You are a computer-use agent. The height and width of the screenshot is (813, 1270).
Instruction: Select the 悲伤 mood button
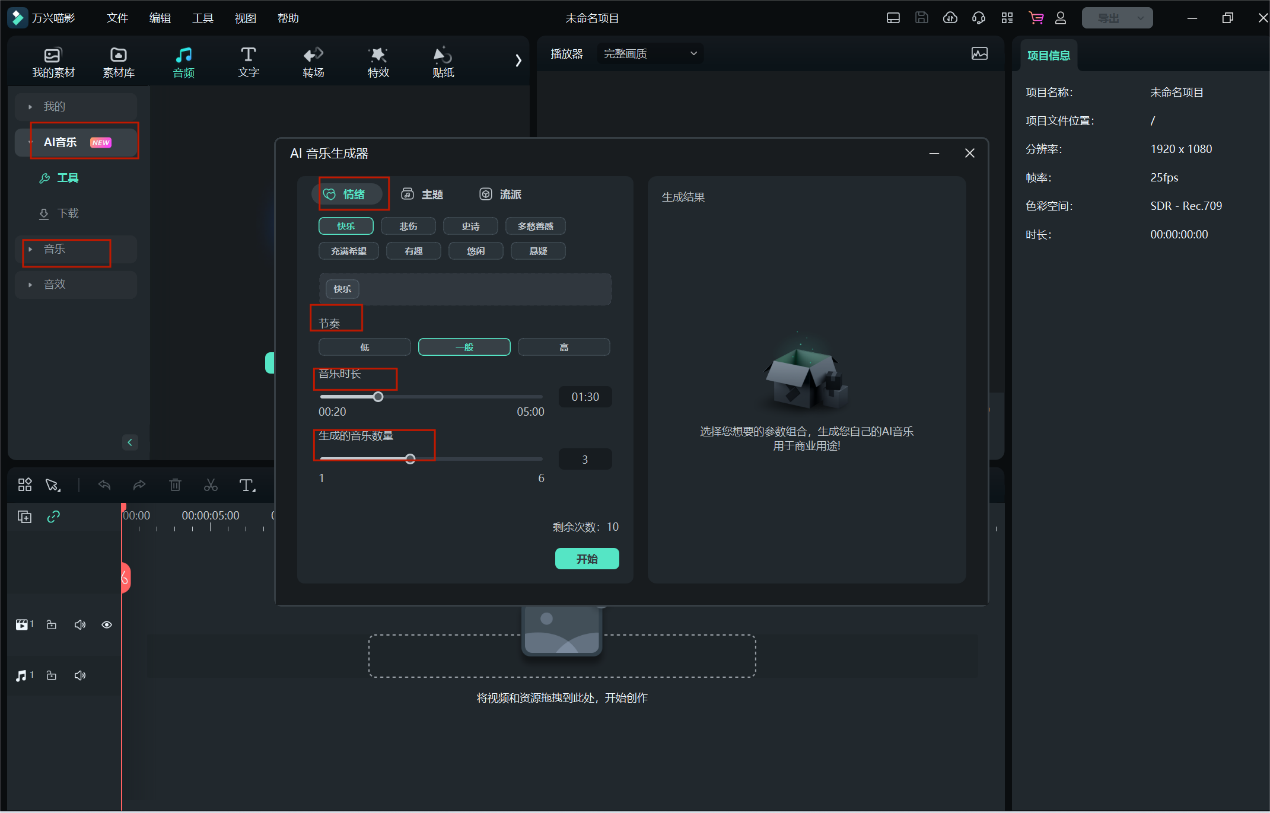click(408, 226)
